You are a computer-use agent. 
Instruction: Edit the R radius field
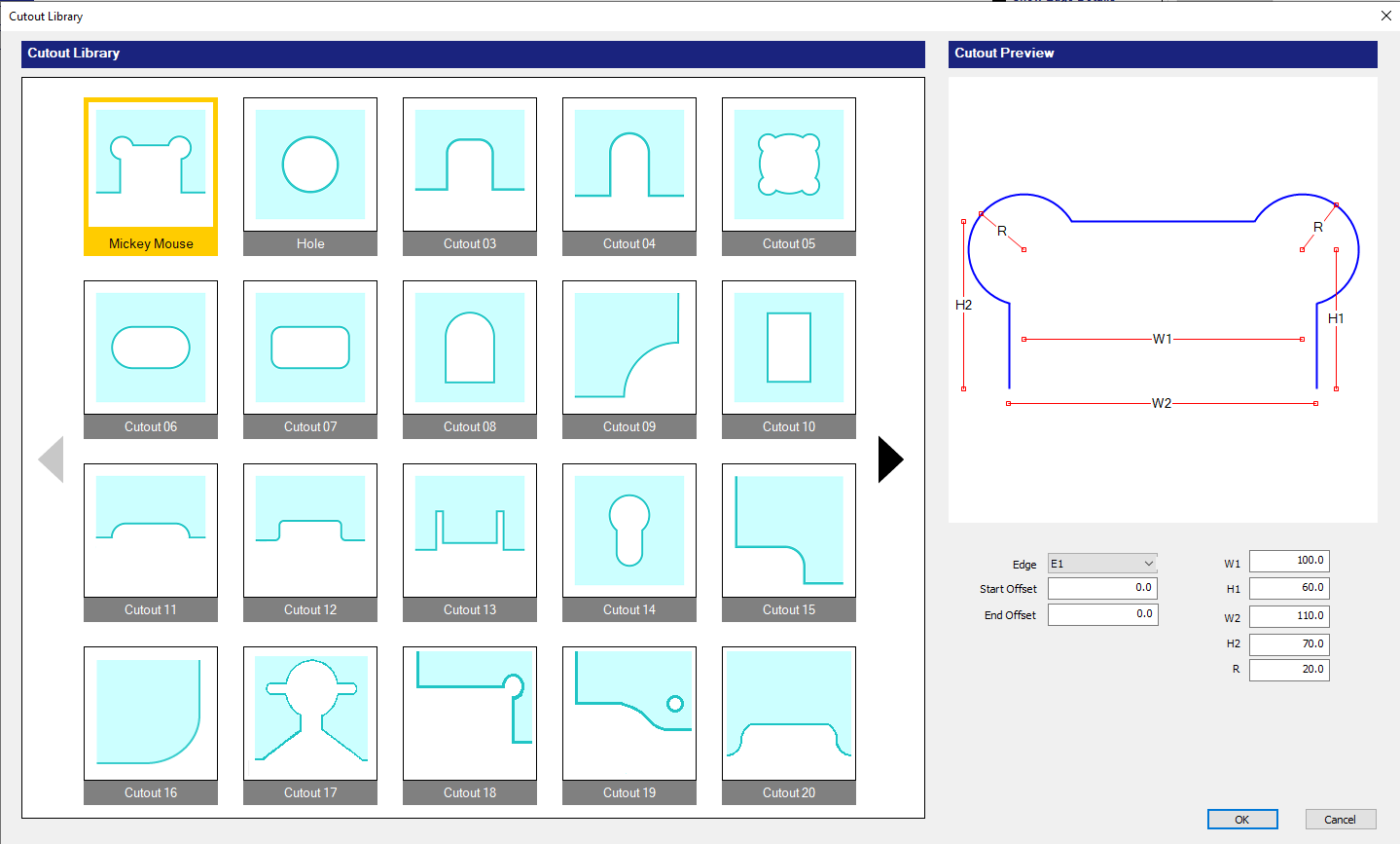tap(1289, 670)
